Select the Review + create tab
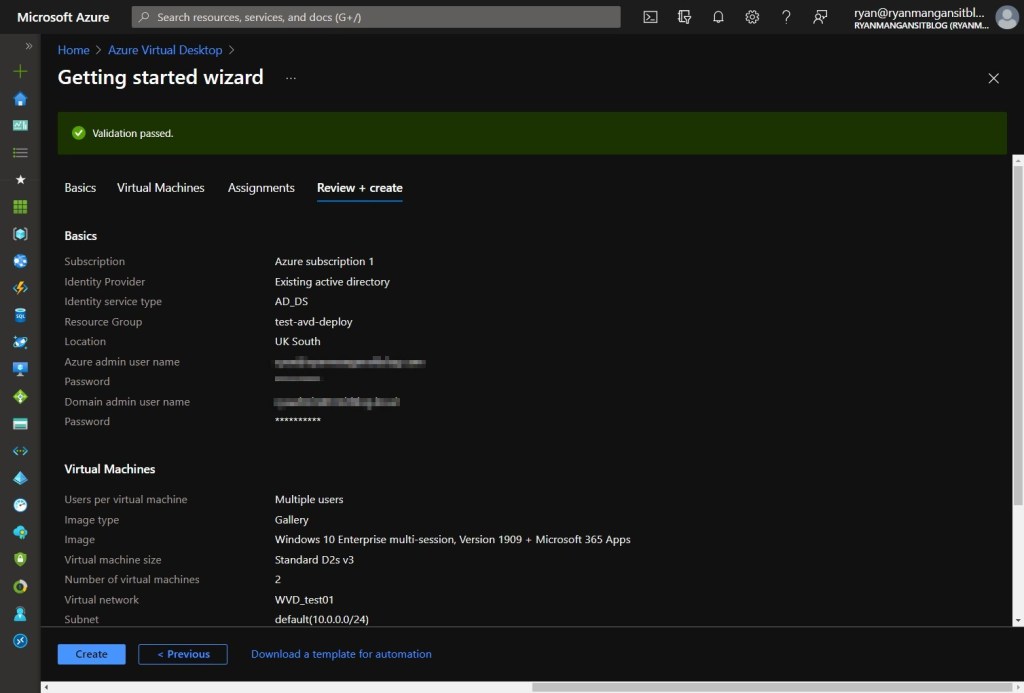Screen dimensions: 1024x693 [360, 188]
